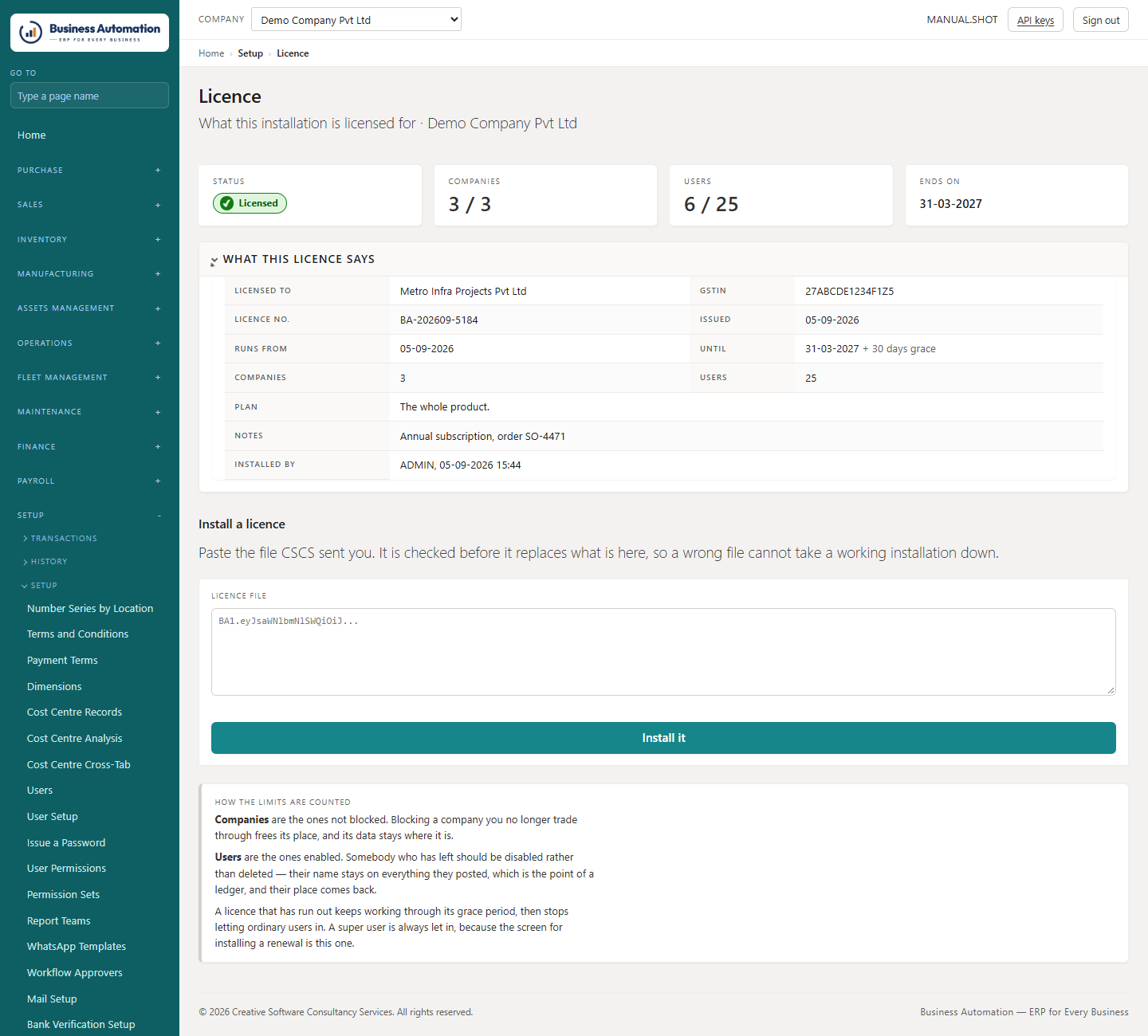The width and height of the screenshot is (1148, 1036).
Task: Expand the Maintenance menu section
Action: pyautogui.click(x=89, y=412)
